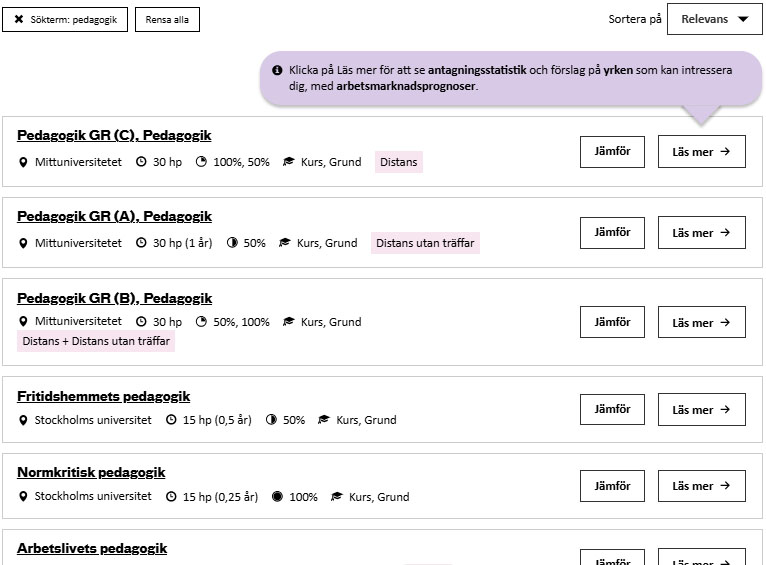Toggle Jämför for Pedagogik GR (C)
This screenshot has width=766, height=565.
click(612, 151)
